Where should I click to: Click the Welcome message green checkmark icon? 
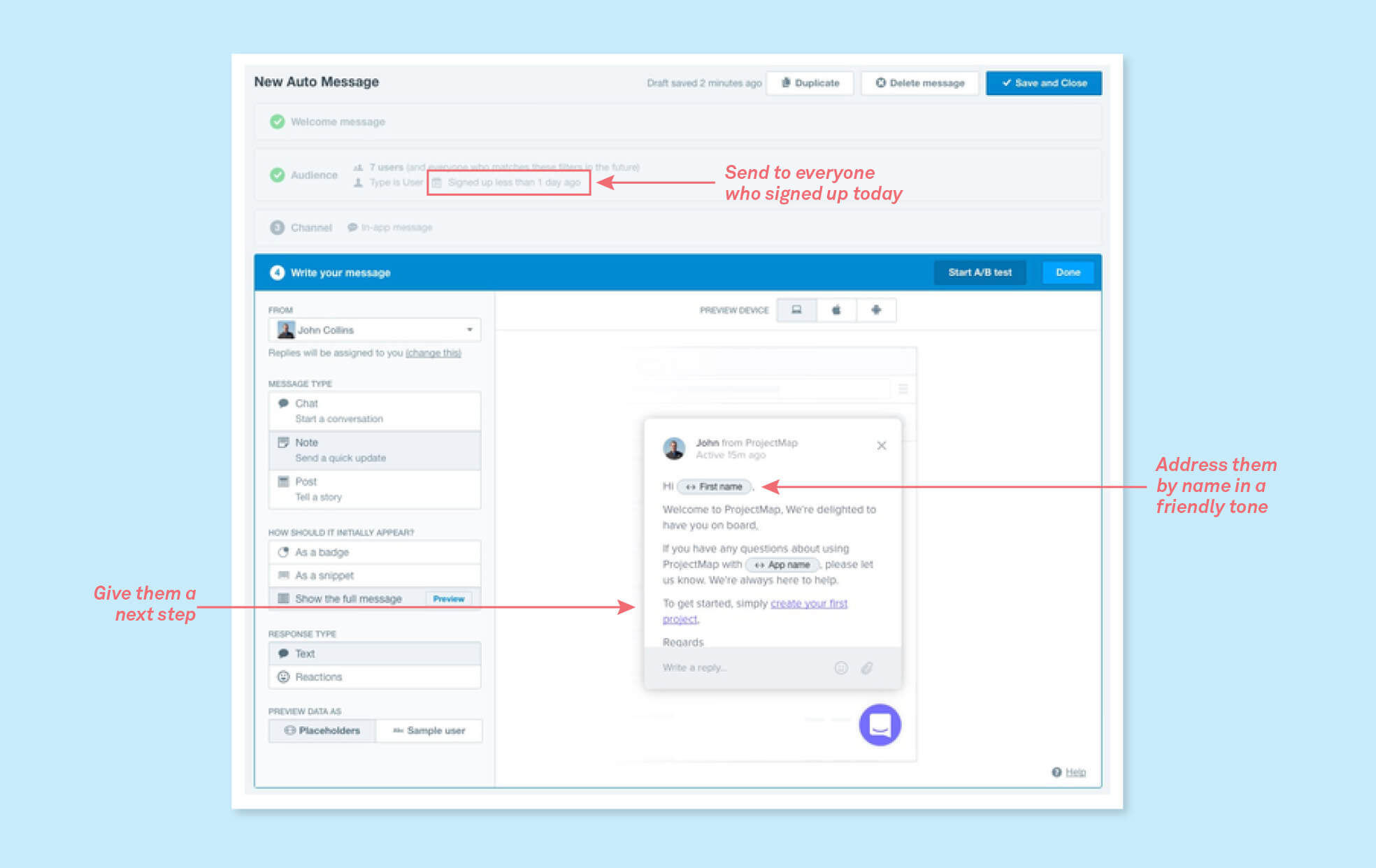pos(278,122)
